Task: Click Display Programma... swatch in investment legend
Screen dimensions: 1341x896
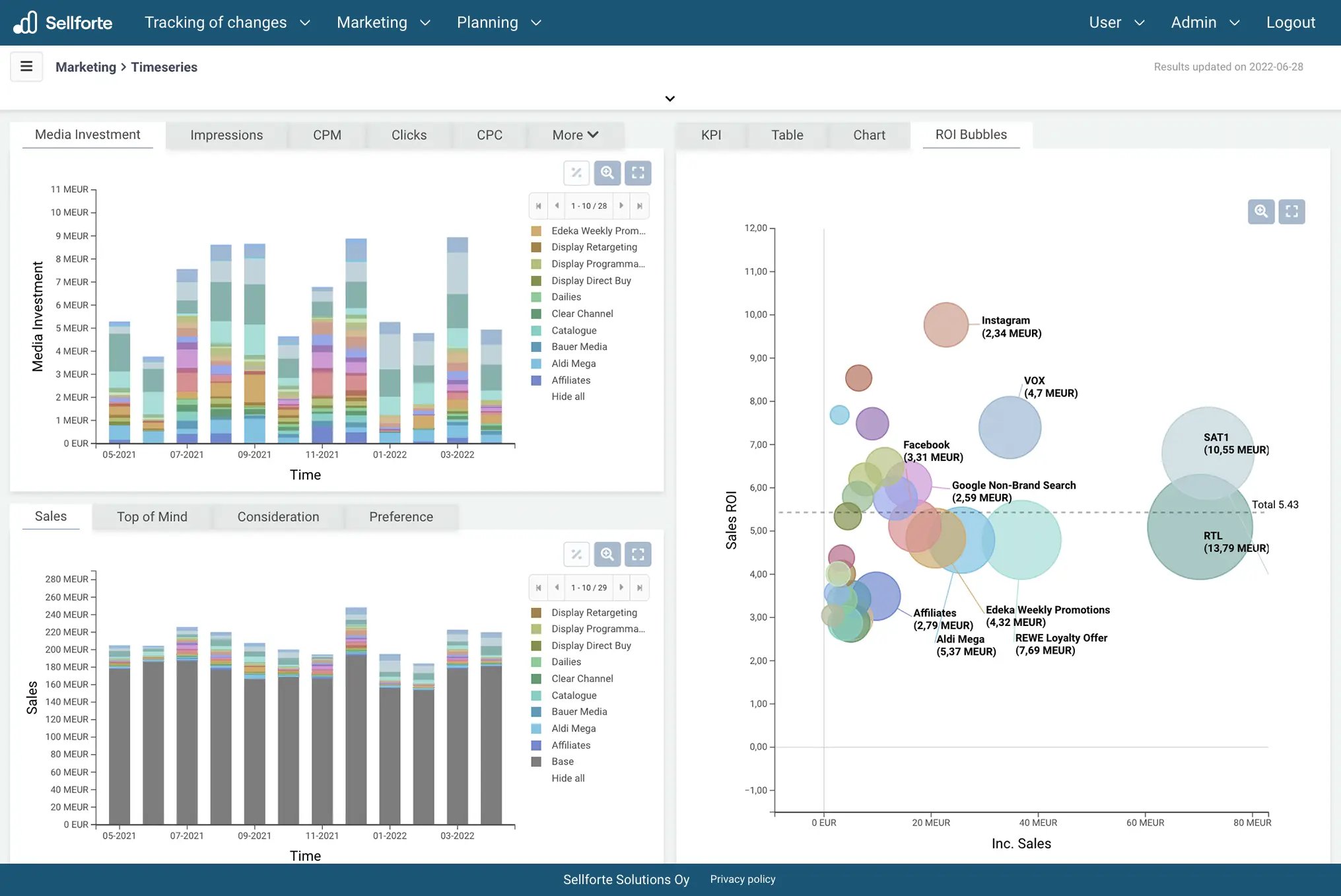Action: coord(536,264)
